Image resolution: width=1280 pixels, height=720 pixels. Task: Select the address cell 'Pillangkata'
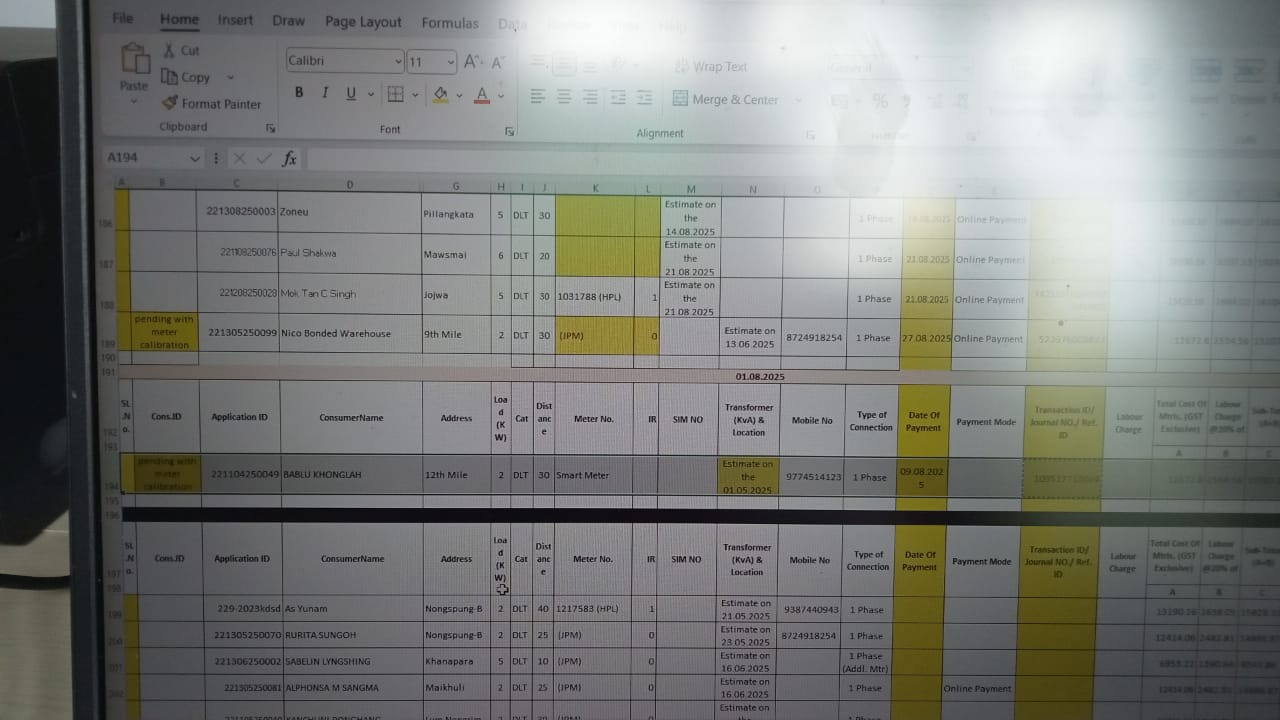456,214
